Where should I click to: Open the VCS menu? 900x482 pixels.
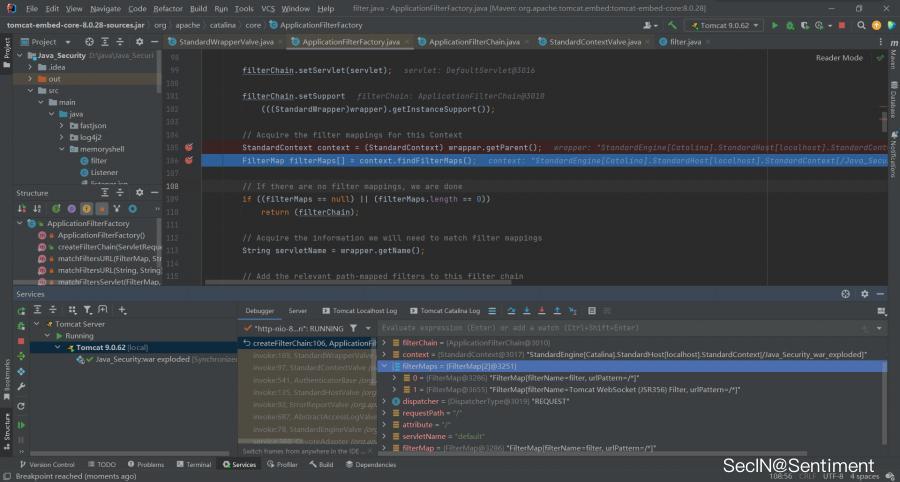coord(268,9)
